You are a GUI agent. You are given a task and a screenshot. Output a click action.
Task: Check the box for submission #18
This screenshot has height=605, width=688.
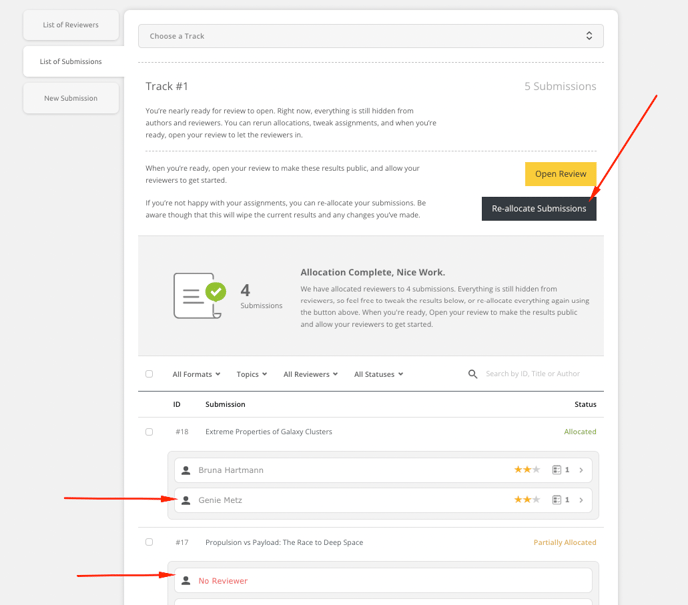click(149, 432)
